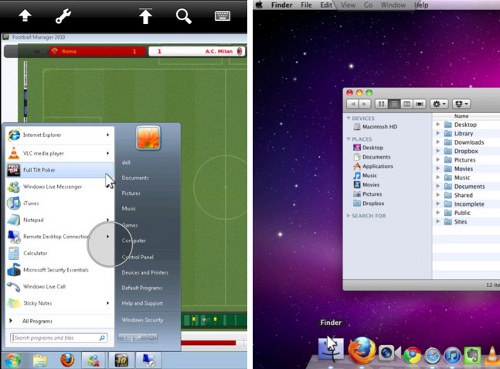Tap the leftmost up-arrow icon in top bar
500x369 pixels.
(x=25, y=16)
